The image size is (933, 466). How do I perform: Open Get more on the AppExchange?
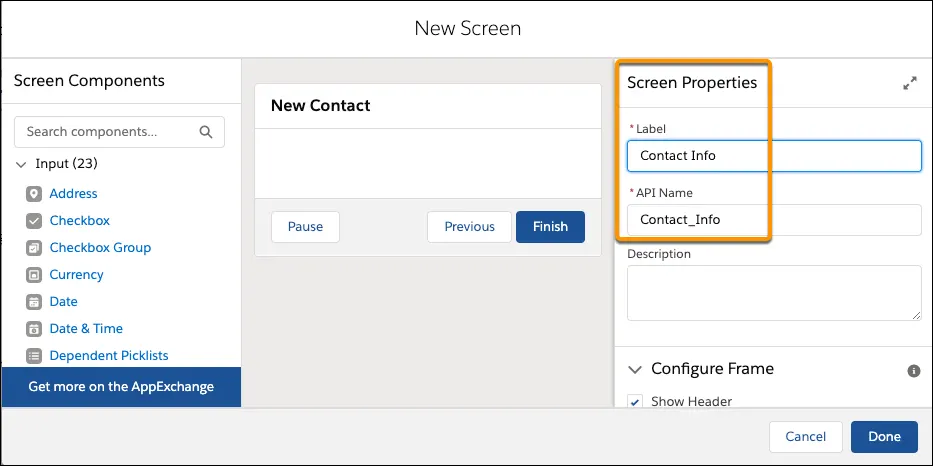point(121,387)
